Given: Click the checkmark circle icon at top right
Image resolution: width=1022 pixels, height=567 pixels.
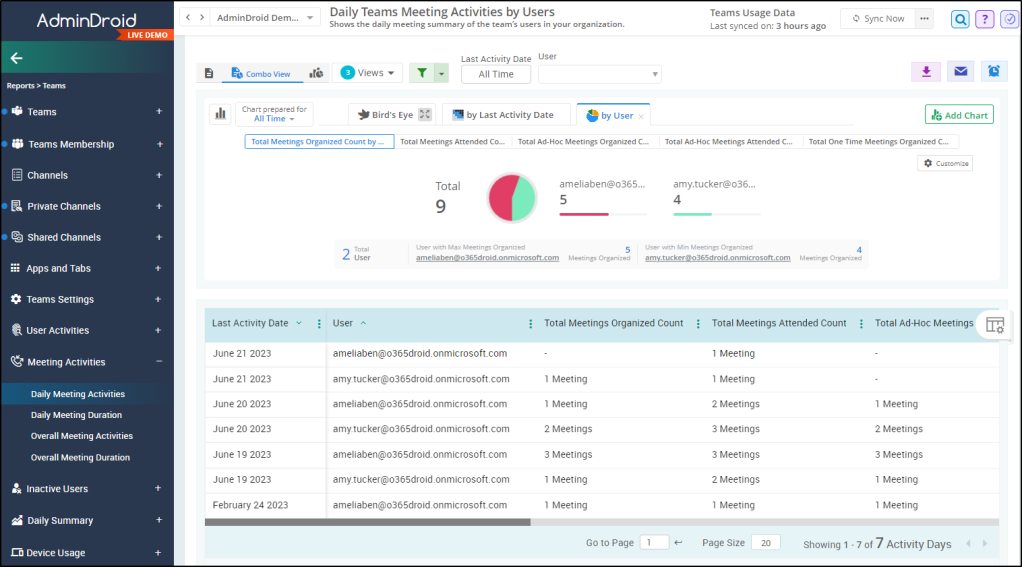Looking at the screenshot, I should (1009, 20).
